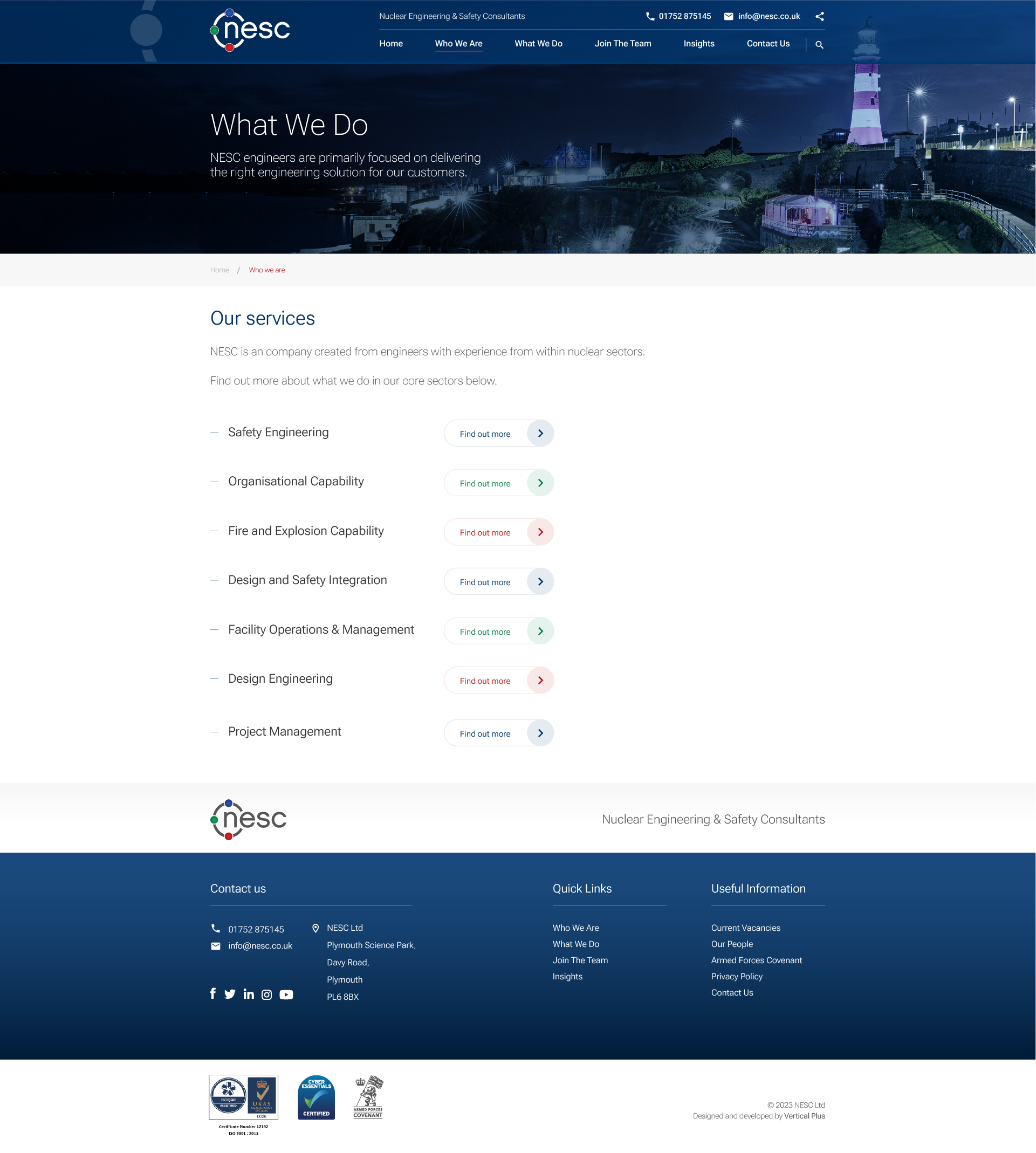Open Current Vacancies footer link
Image resolution: width=1036 pixels, height=1153 pixels.
[x=745, y=928]
